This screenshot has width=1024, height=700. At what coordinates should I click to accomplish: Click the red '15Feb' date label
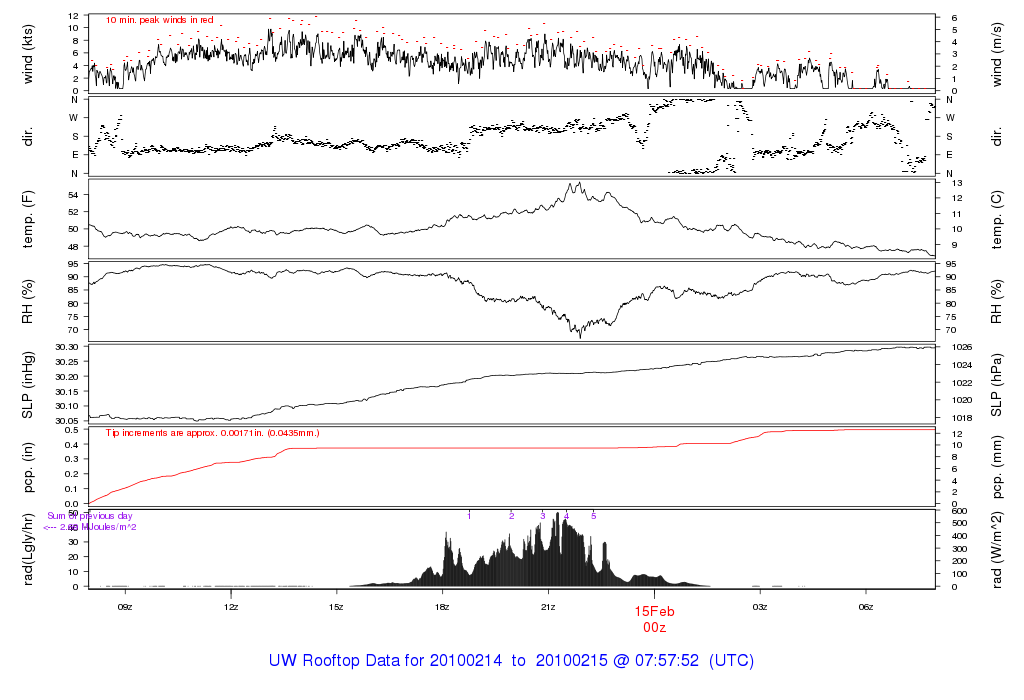[654, 612]
